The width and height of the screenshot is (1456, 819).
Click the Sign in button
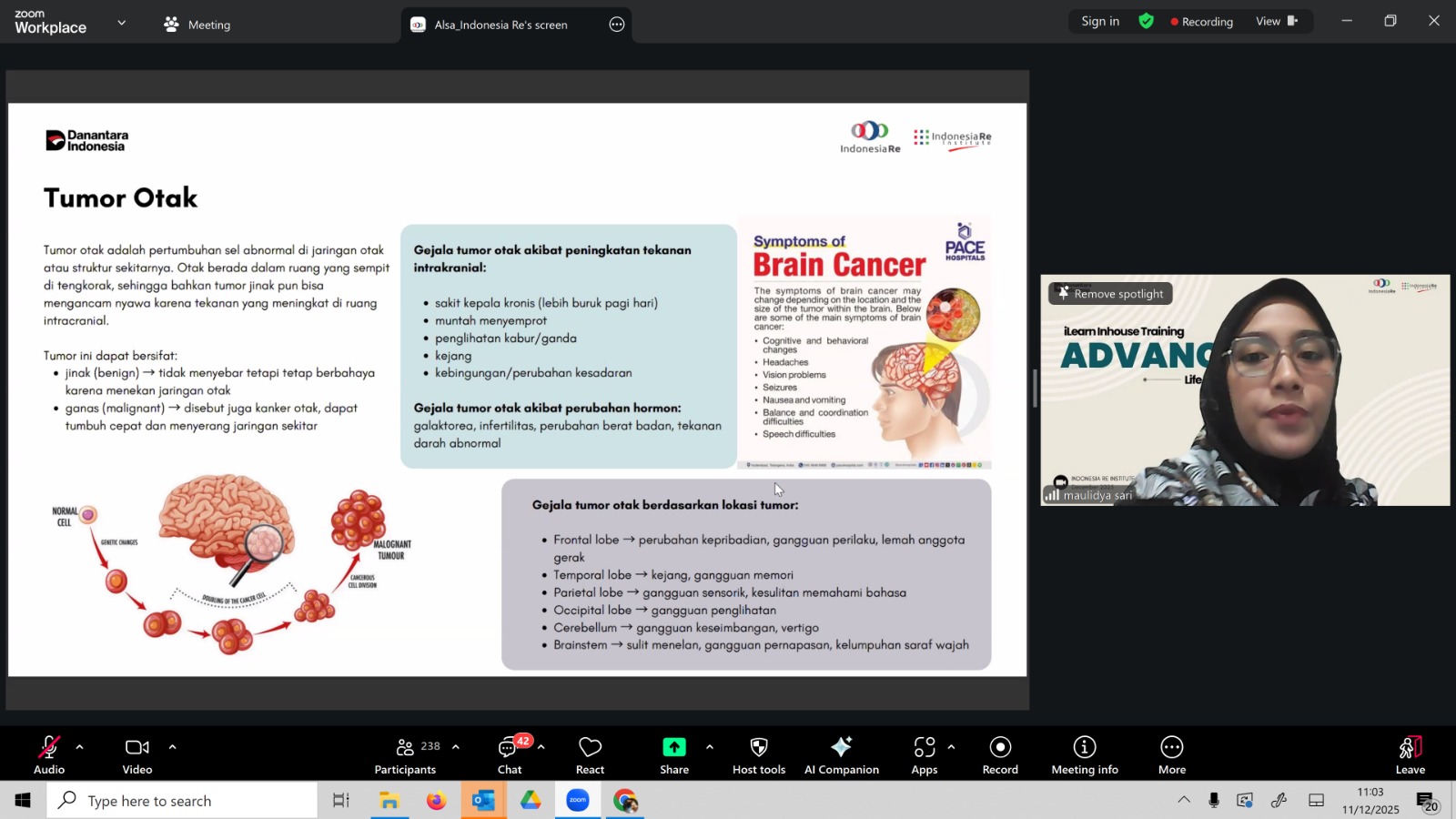(x=1099, y=22)
